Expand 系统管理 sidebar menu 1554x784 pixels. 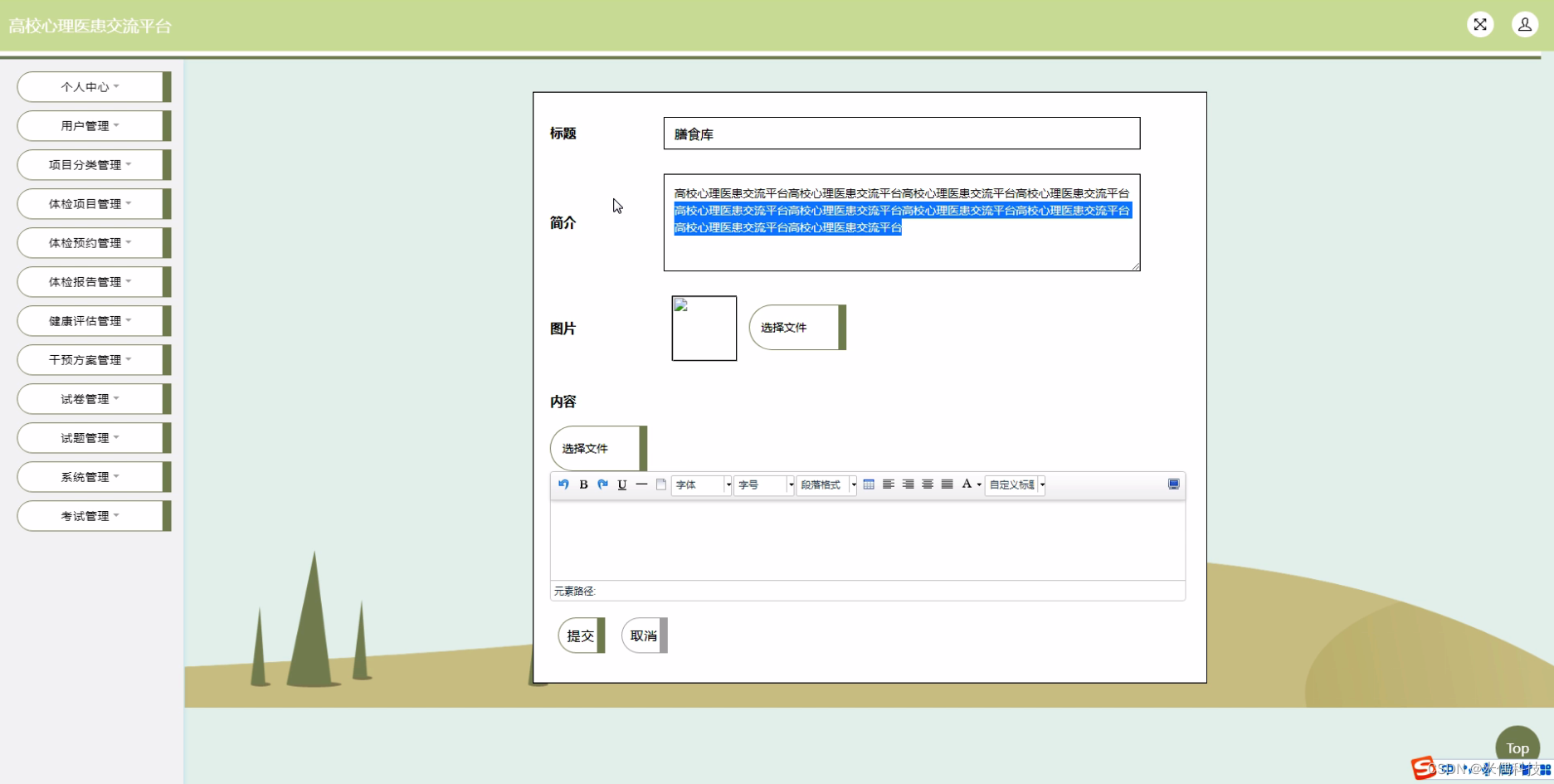pyautogui.click(x=94, y=476)
